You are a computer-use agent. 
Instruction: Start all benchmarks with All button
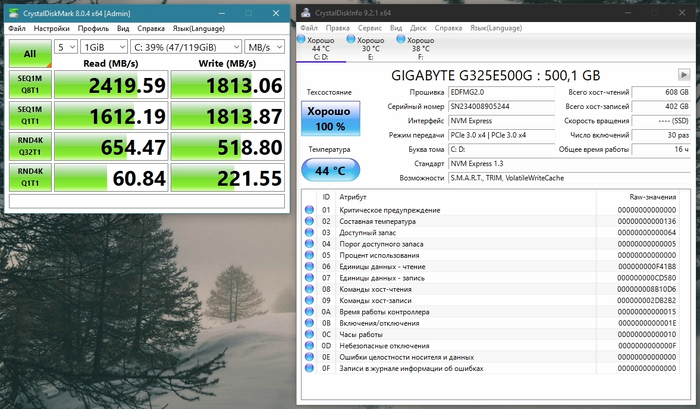point(30,54)
